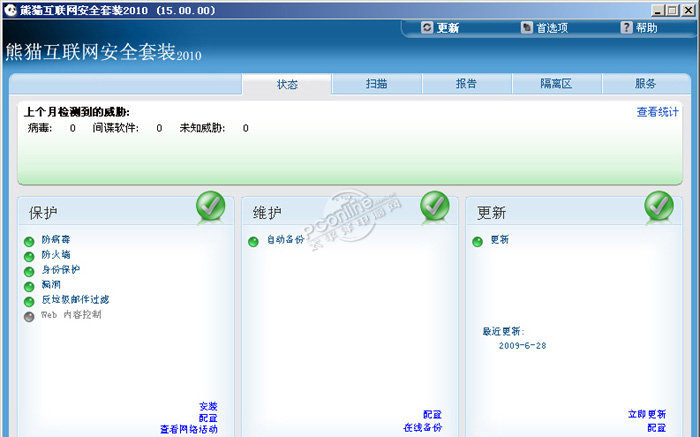Screen dimensions: 700x437
Task: Click the 保护 panel heading
Action: point(43,213)
